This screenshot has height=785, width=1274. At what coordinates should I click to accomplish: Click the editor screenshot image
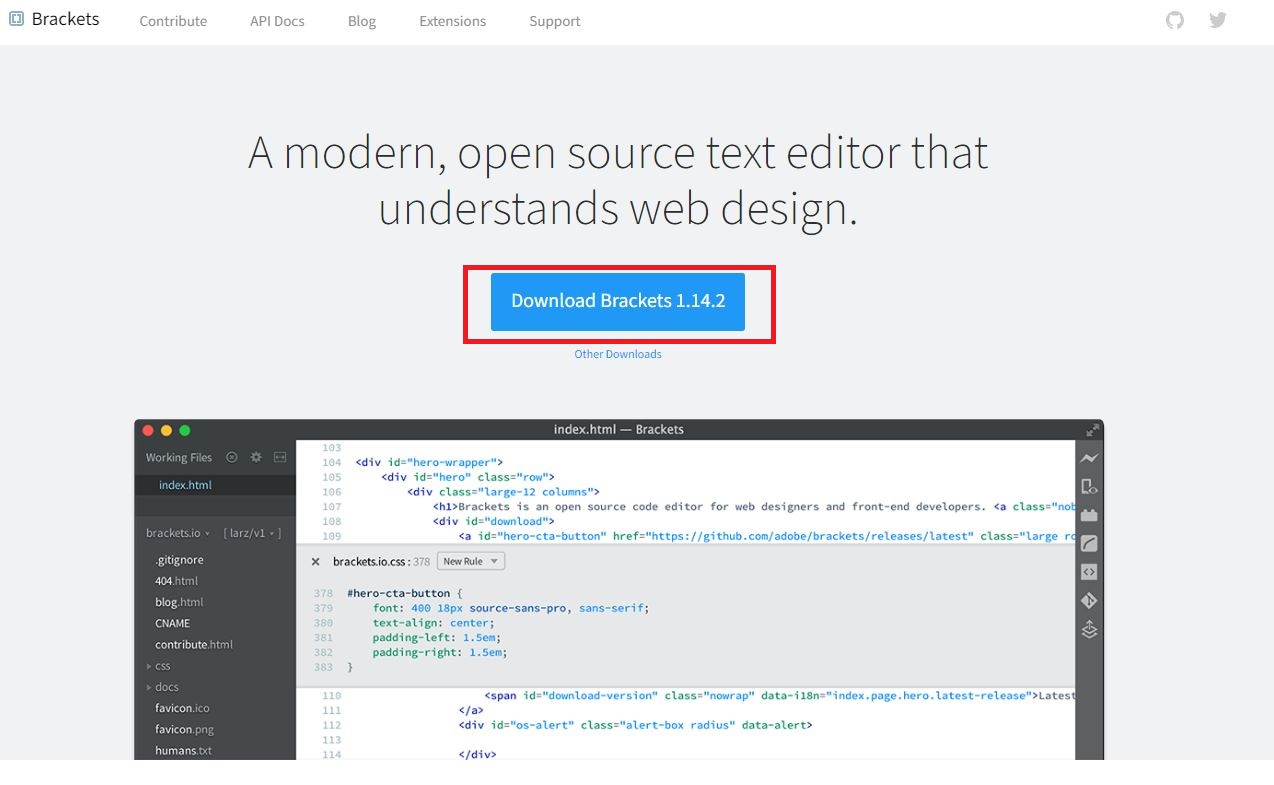tap(619, 590)
